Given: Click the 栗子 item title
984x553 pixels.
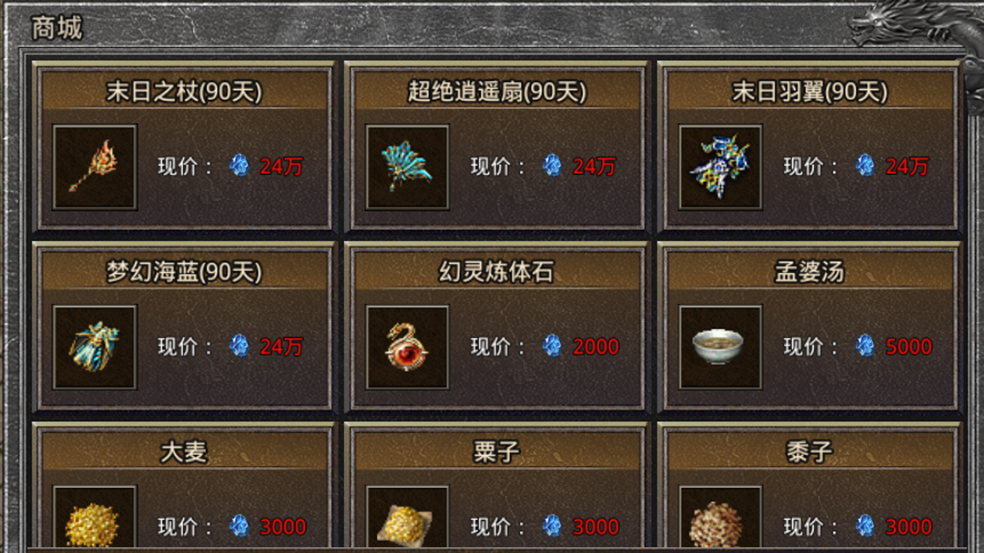Looking at the screenshot, I should coord(496,452).
